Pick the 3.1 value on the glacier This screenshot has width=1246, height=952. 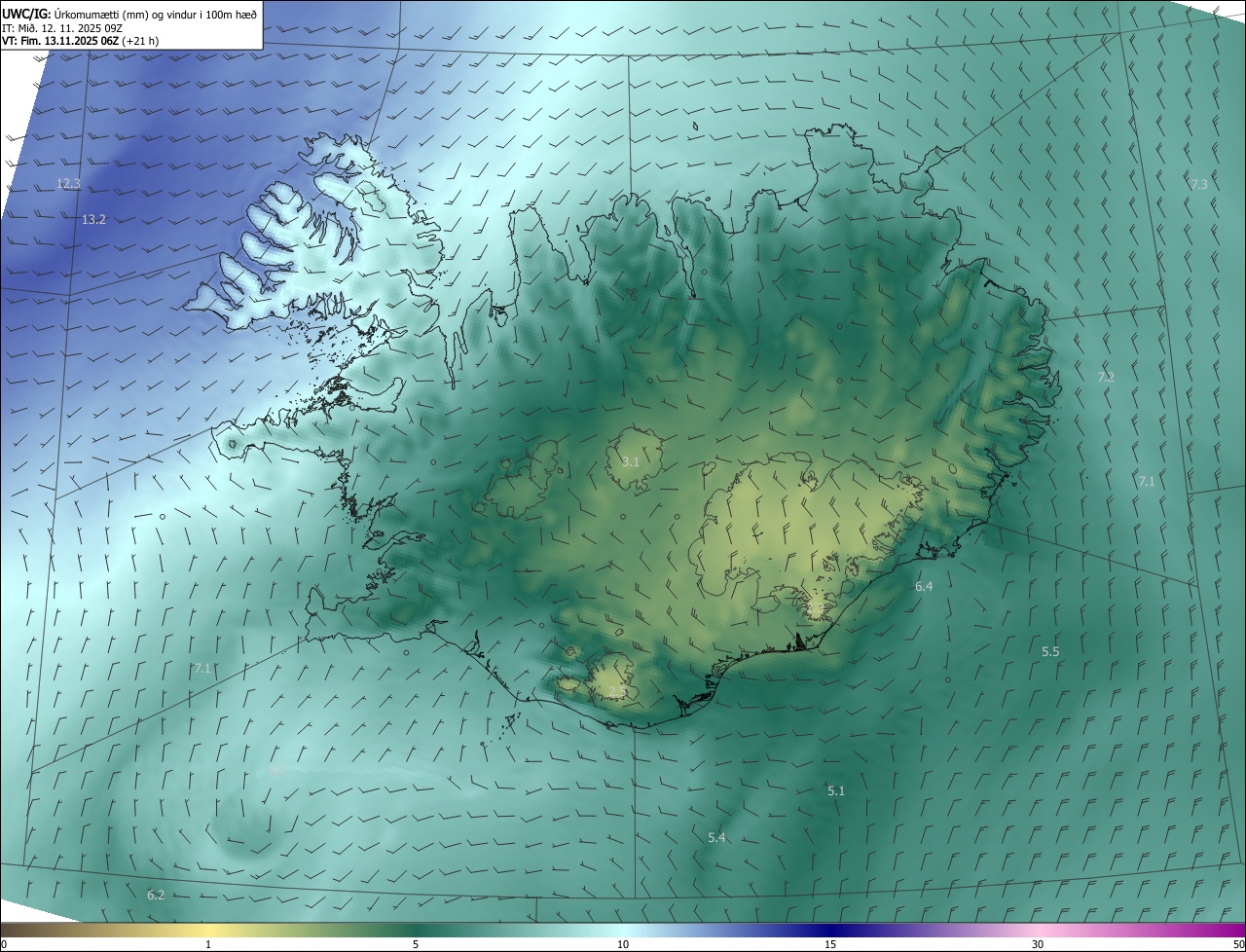631,461
